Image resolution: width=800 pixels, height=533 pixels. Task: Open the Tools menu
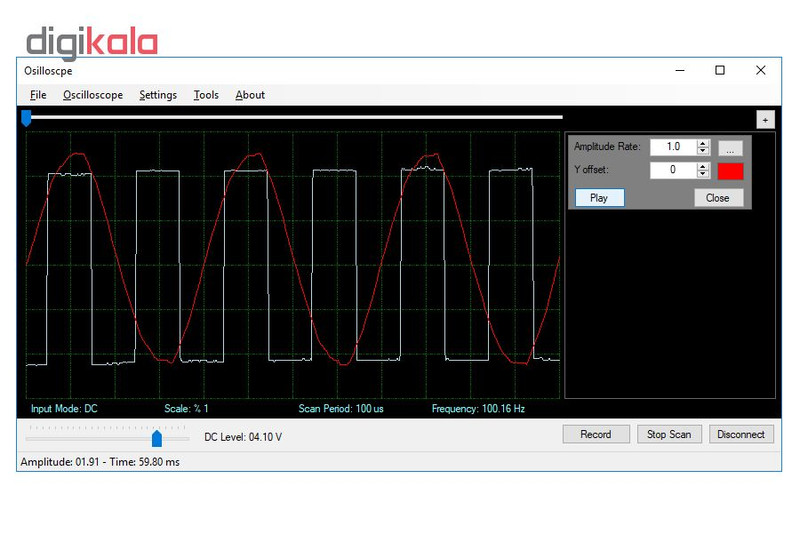point(206,95)
